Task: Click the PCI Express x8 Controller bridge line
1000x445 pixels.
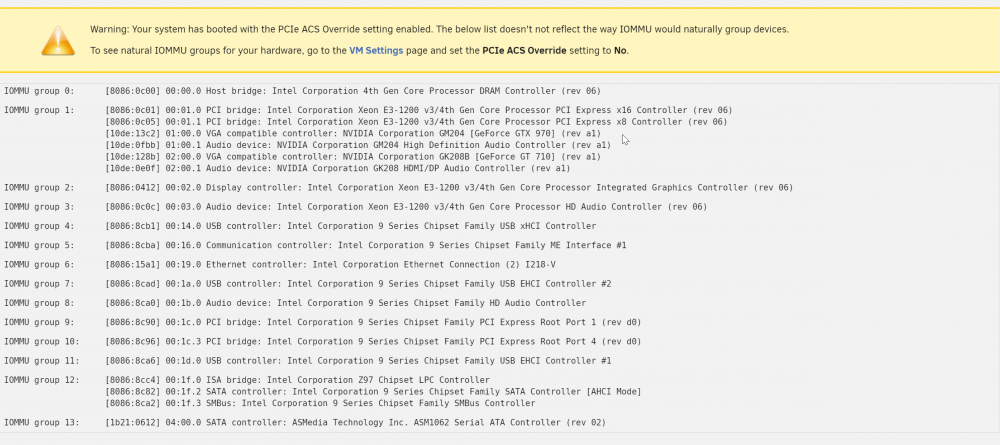Action: [416, 121]
